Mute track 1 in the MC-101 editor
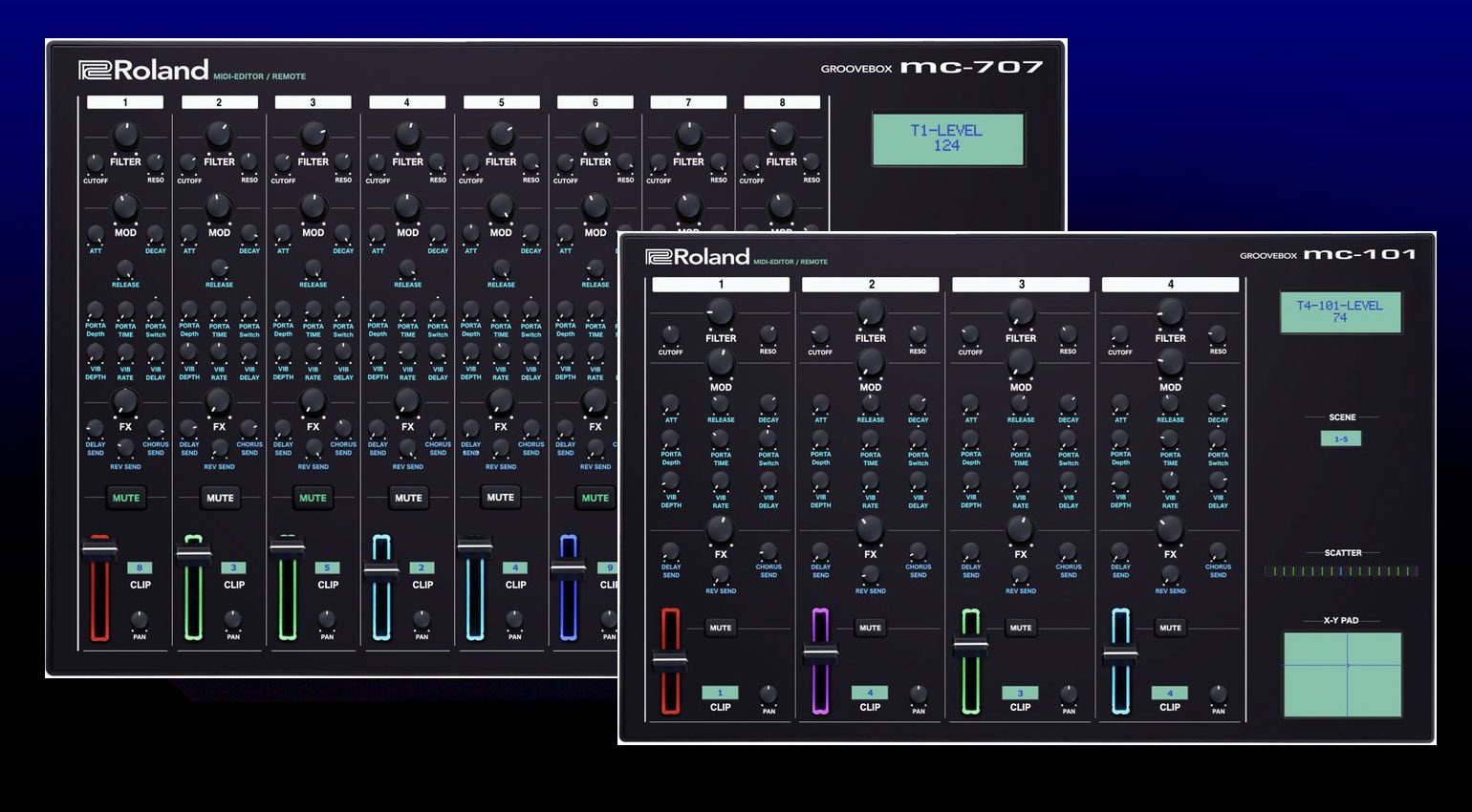This screenshot has width=1472, height=812. pyautogui.click(x=721, y=628)
